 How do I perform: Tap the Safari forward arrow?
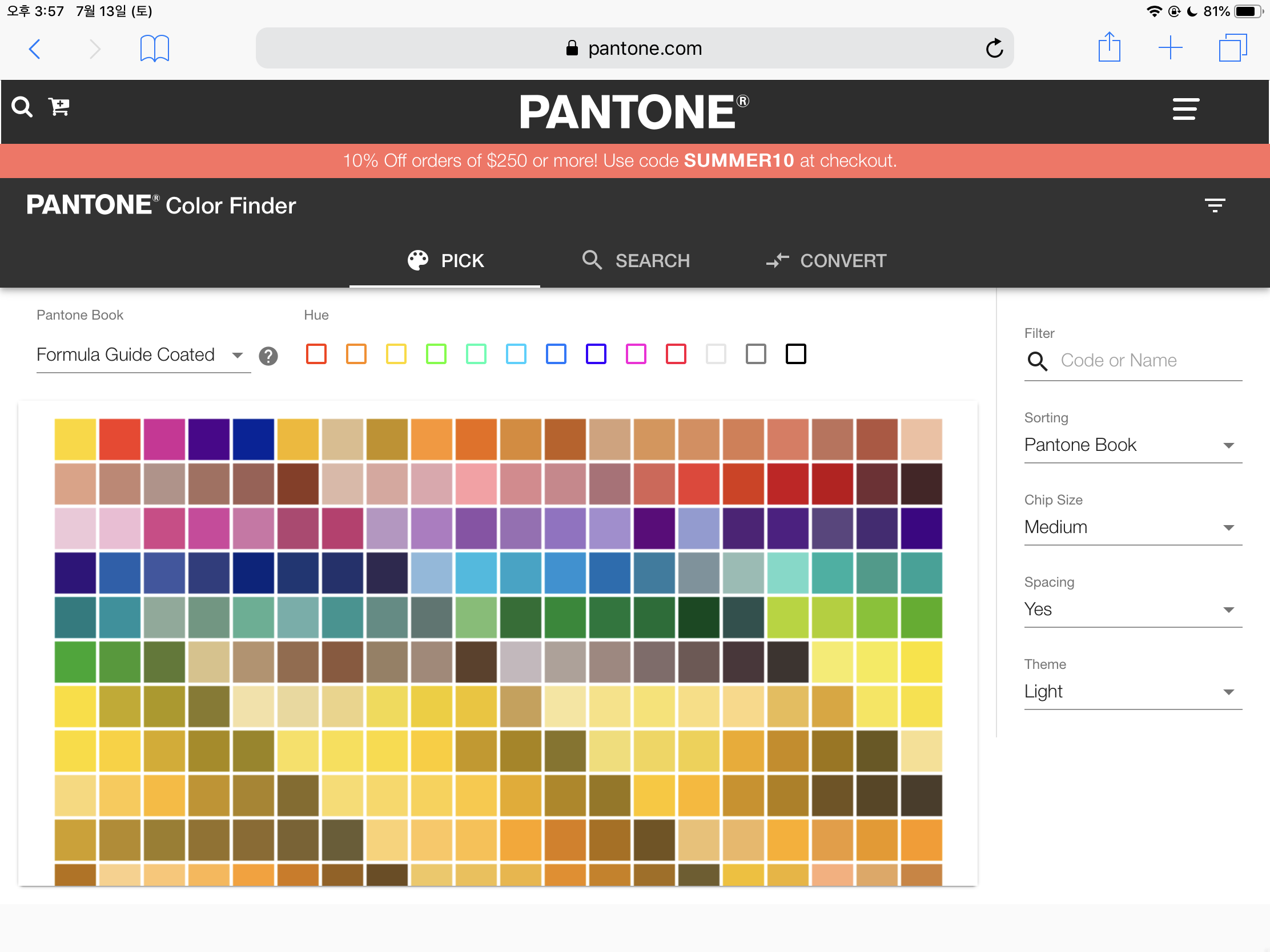95,49
